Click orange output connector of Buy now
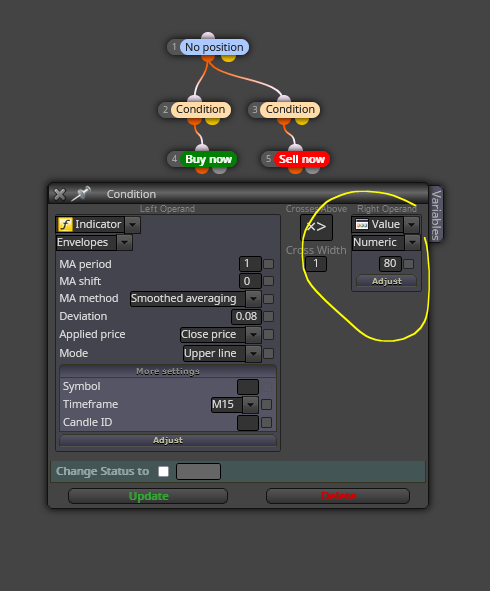Screen dimensions: 490x591 (x=202, y=170)
